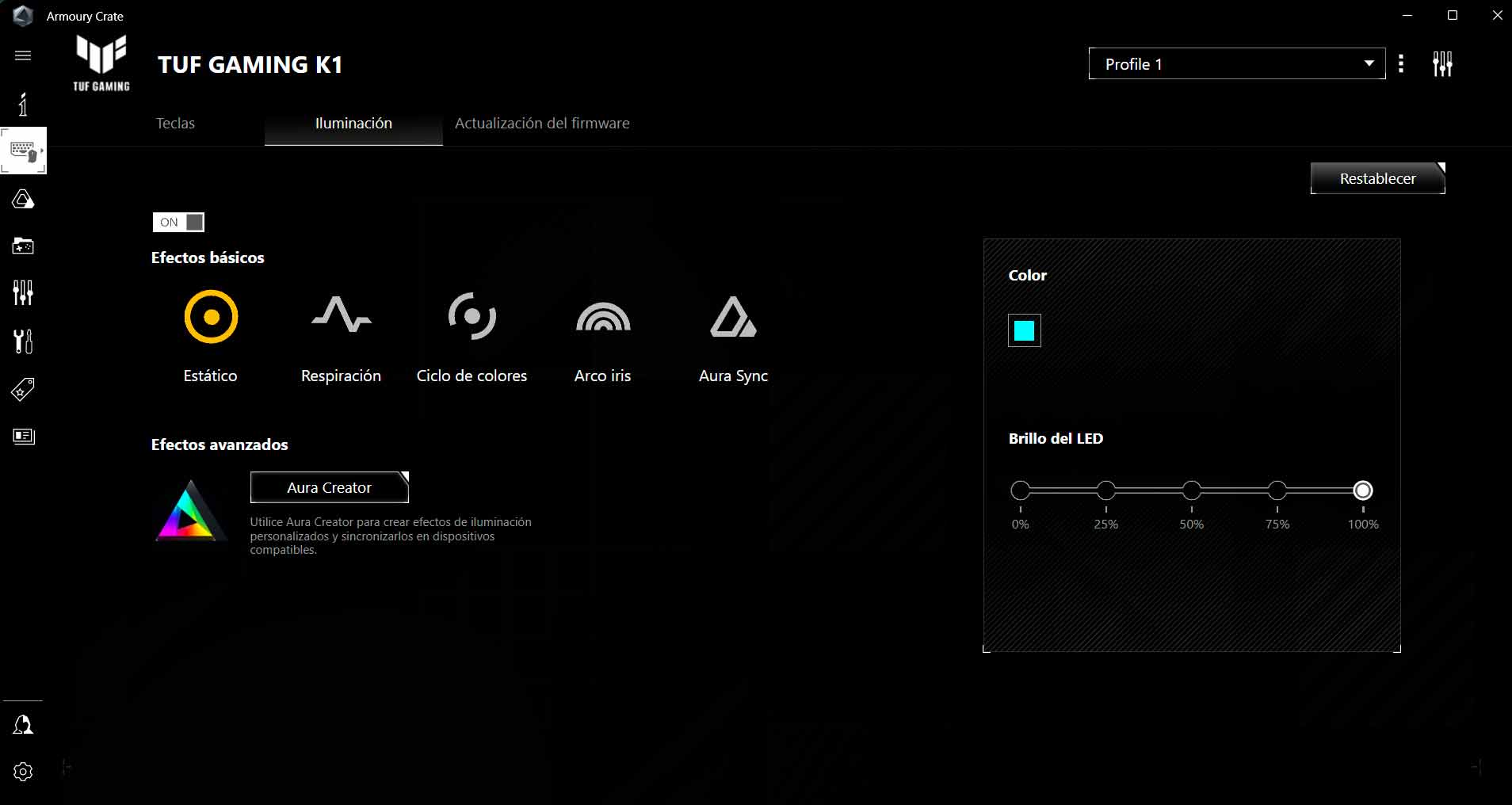
Task: Open the News sidebar icon
Action: pyautogui.click(x=23, y=437)
